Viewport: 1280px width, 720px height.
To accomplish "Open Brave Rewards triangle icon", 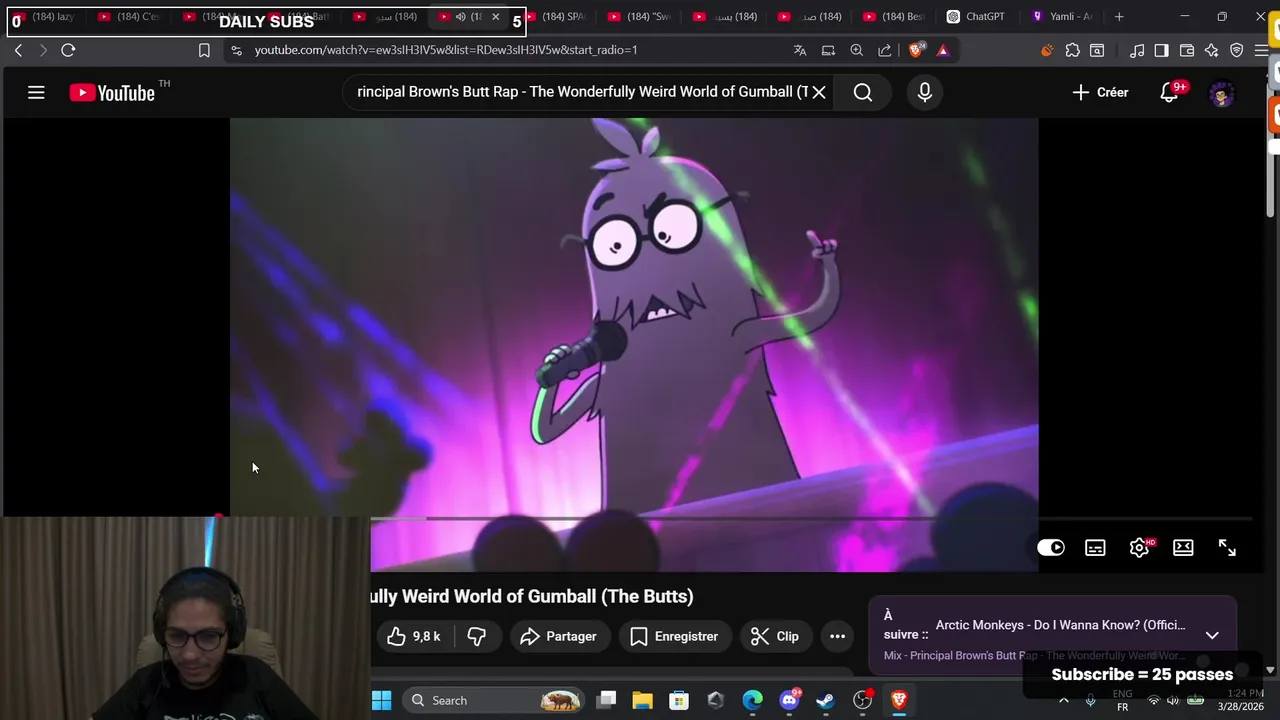I will [942, 50].
